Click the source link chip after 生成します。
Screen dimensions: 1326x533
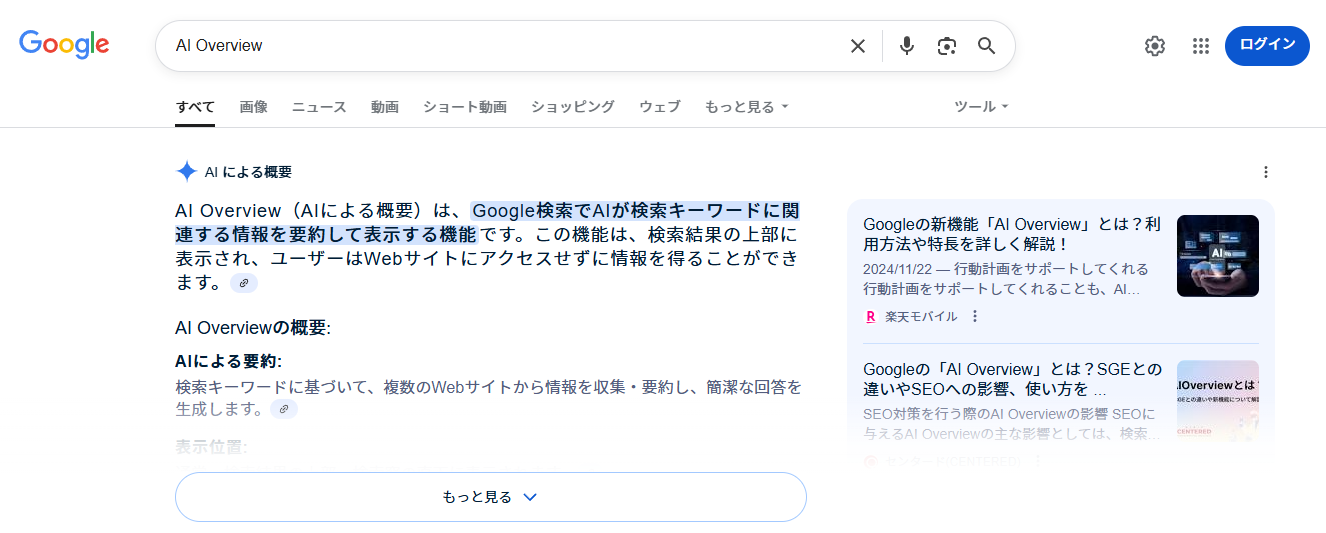tap(284, 409)
